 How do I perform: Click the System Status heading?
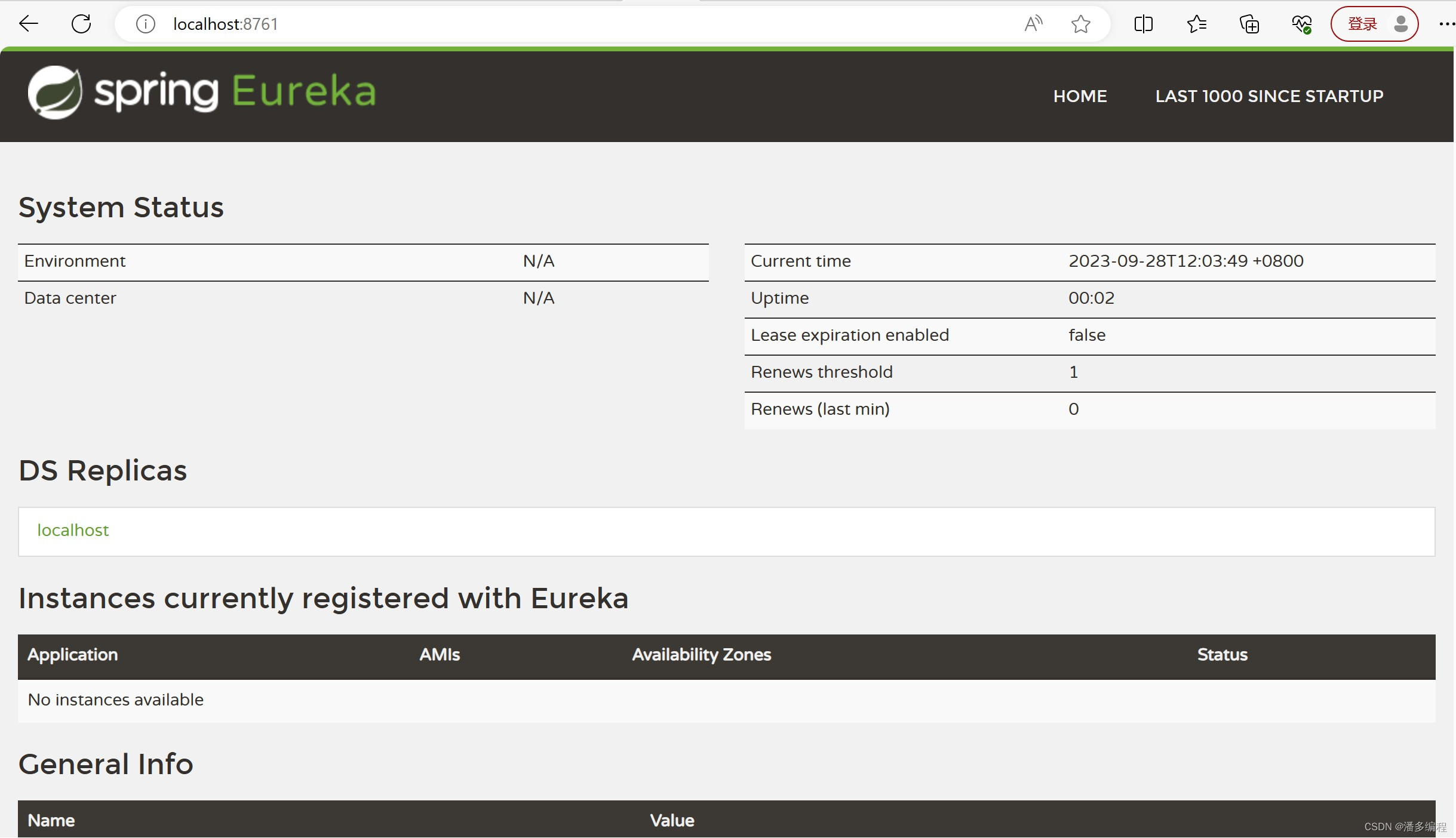[x=121, y=208]
